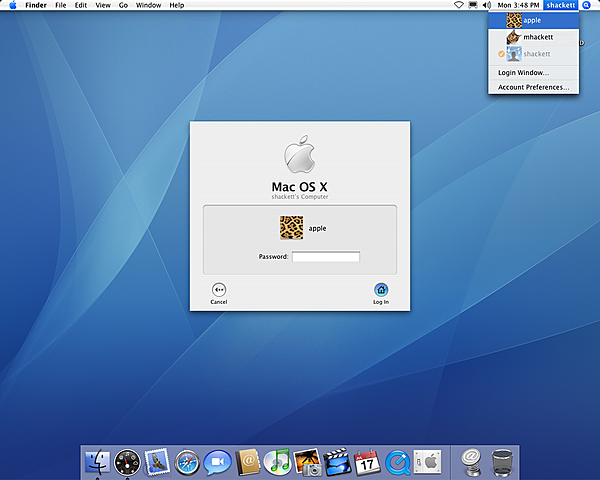Open the Go menu
Image resolution: width=600 pixels, height=480 pixels.
click(123, 5)
